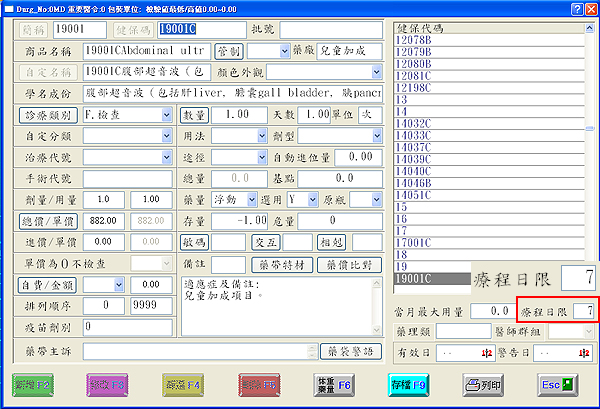Viewport: 600px width, 409px height.
Task: Select 17001C in the 健保代碼 list
Action: (x=413, y=242)
